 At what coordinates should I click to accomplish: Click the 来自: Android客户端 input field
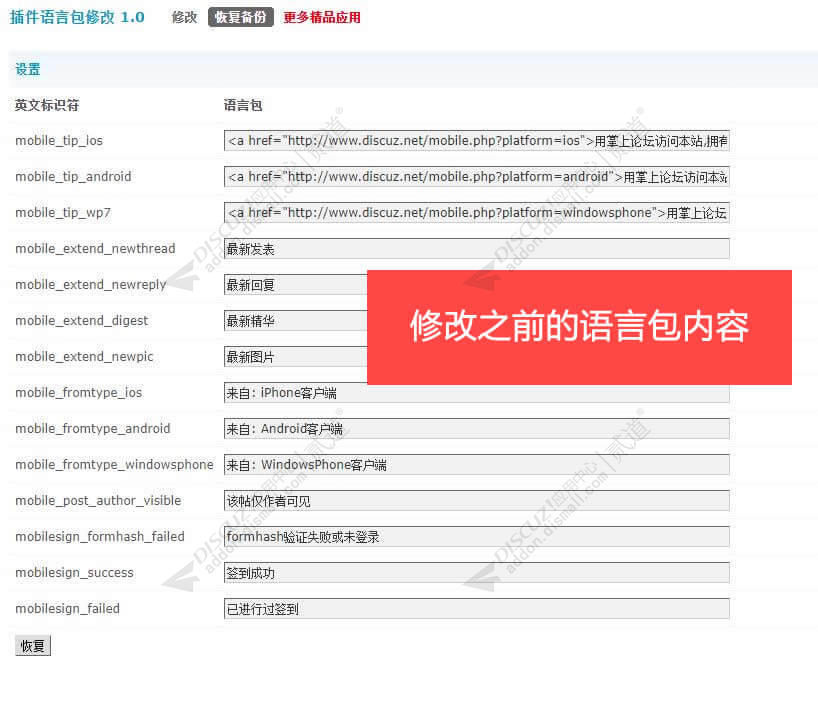(x=476, y=428)
